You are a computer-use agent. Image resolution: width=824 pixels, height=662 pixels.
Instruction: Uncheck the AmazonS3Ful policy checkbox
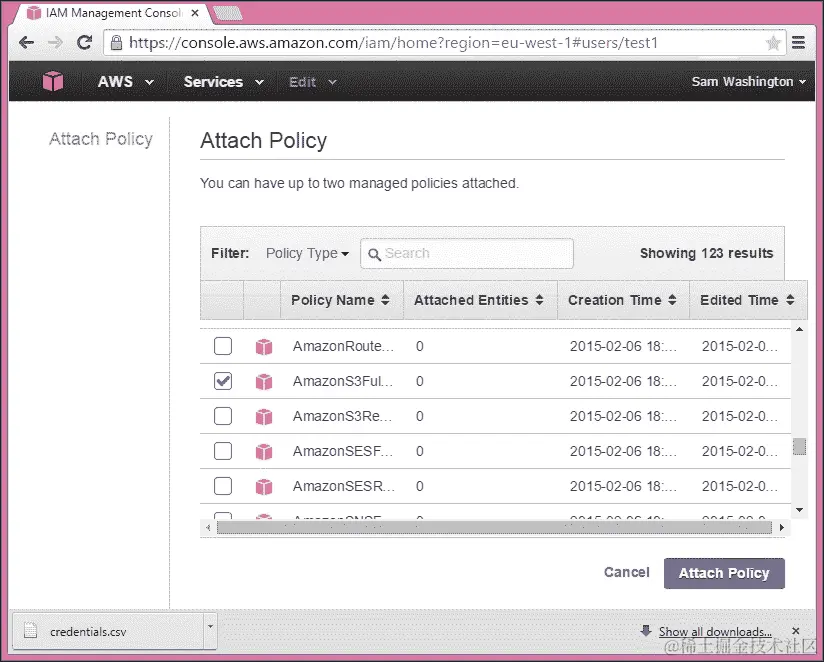(x=222, y=382)
